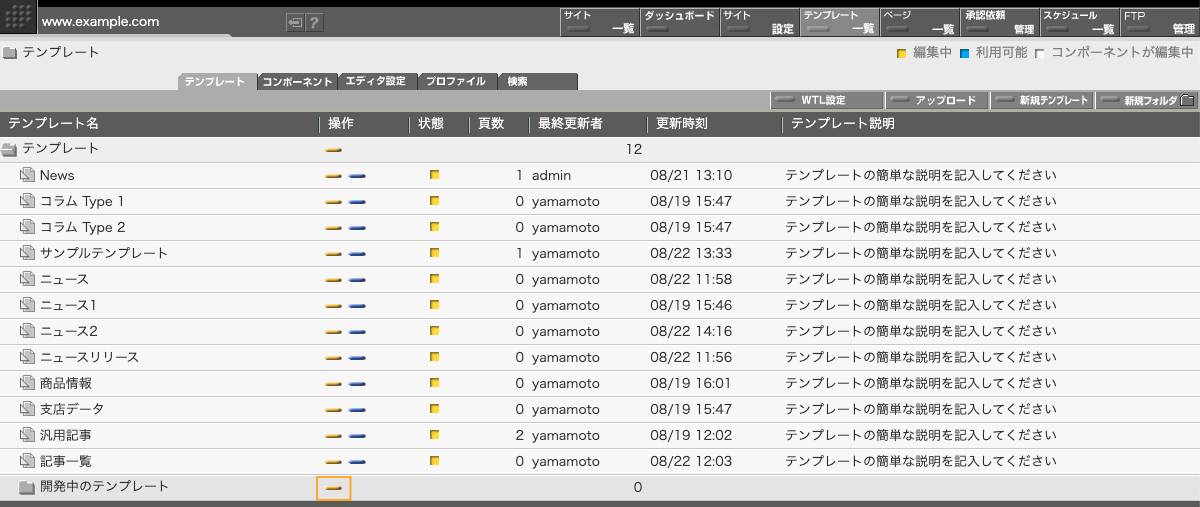This screenshot has width=1200, height=507.
Task: Click the blue operation icon for 記事一覧
Action: (x=357, y=462)
